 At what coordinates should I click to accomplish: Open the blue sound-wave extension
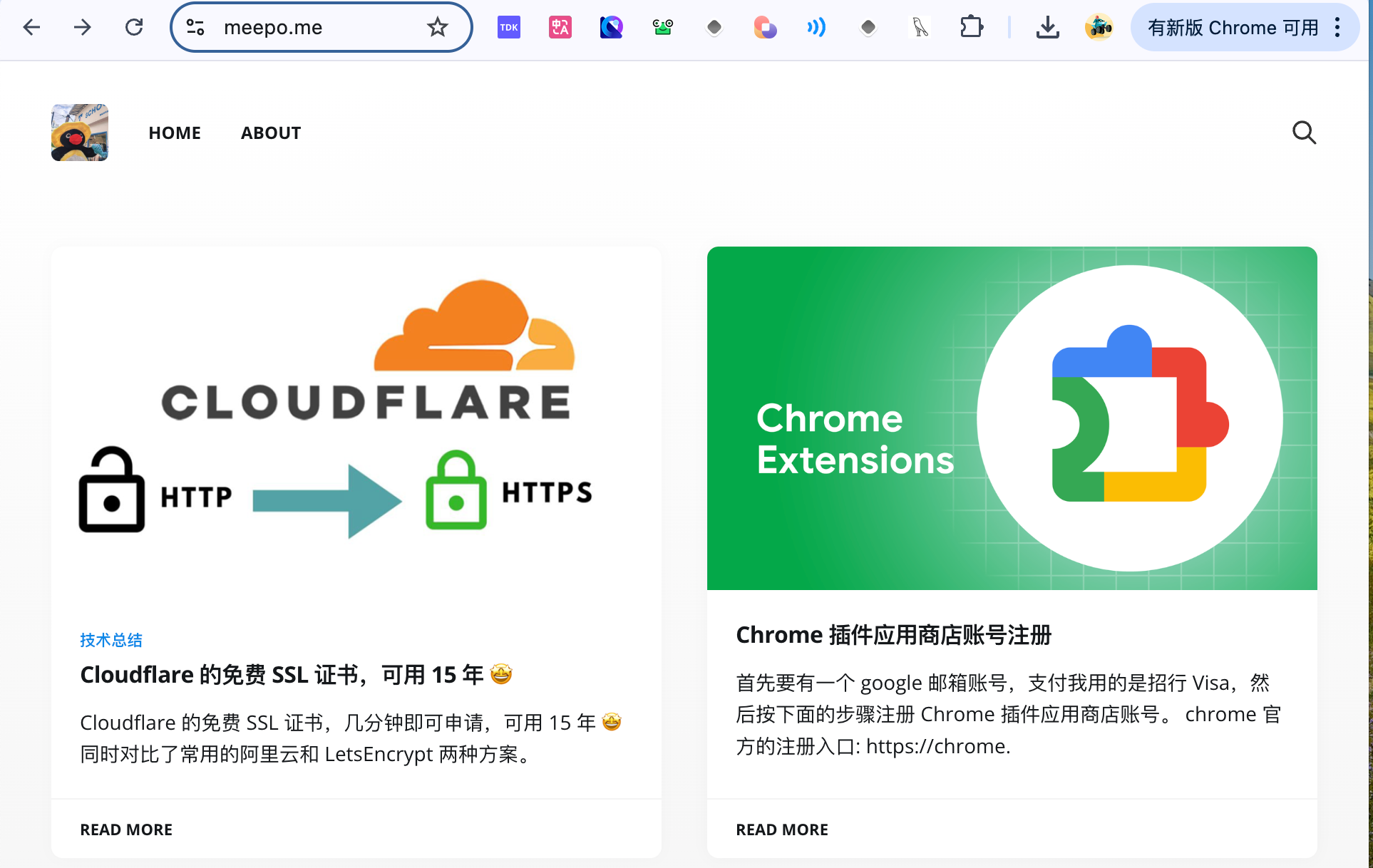817,28
